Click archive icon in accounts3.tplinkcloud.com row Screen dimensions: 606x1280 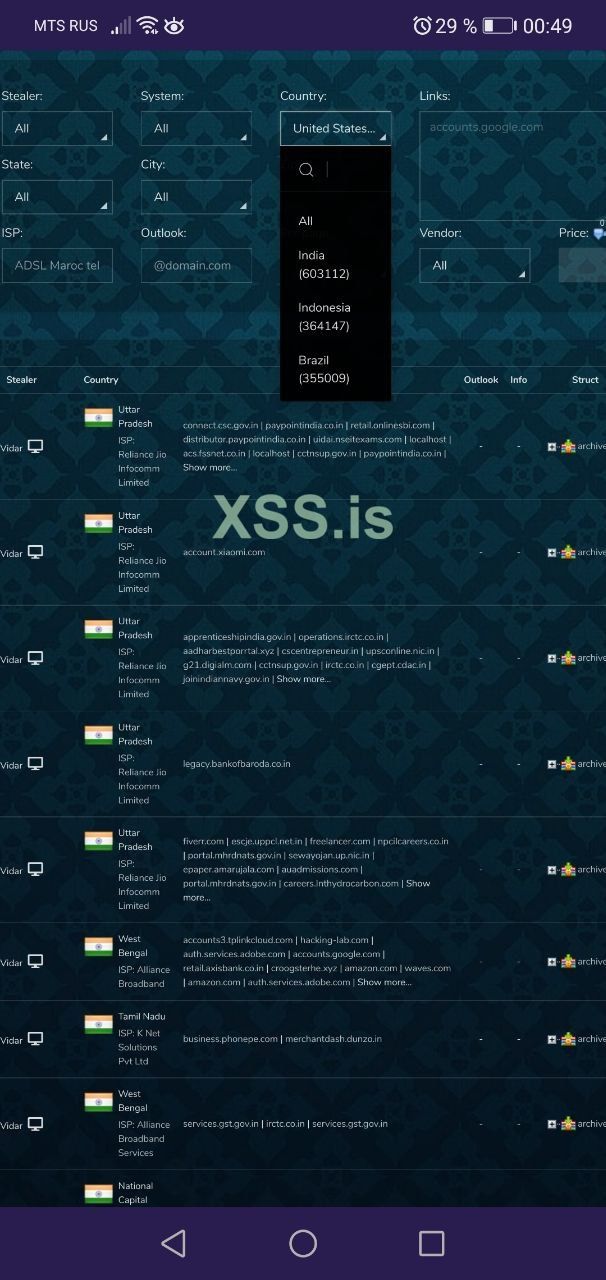pyautogui.click(x=568, y=961)
